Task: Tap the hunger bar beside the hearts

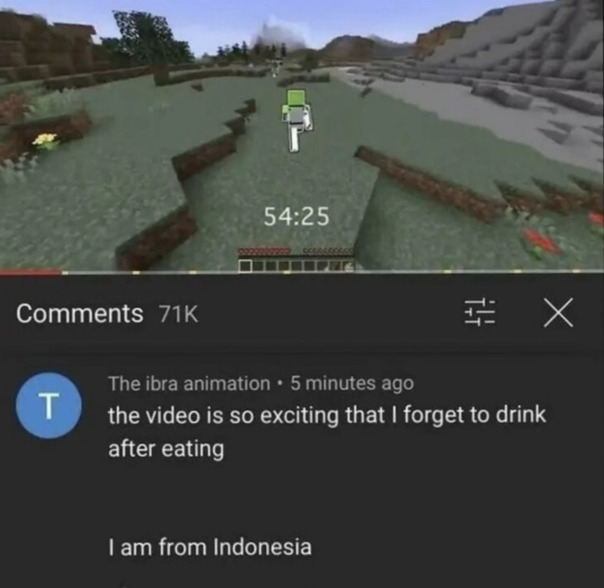Action: coord(329,251)
